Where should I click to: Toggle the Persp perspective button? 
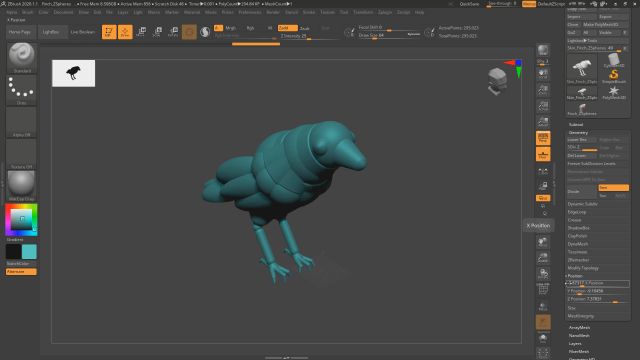point(543,138)
